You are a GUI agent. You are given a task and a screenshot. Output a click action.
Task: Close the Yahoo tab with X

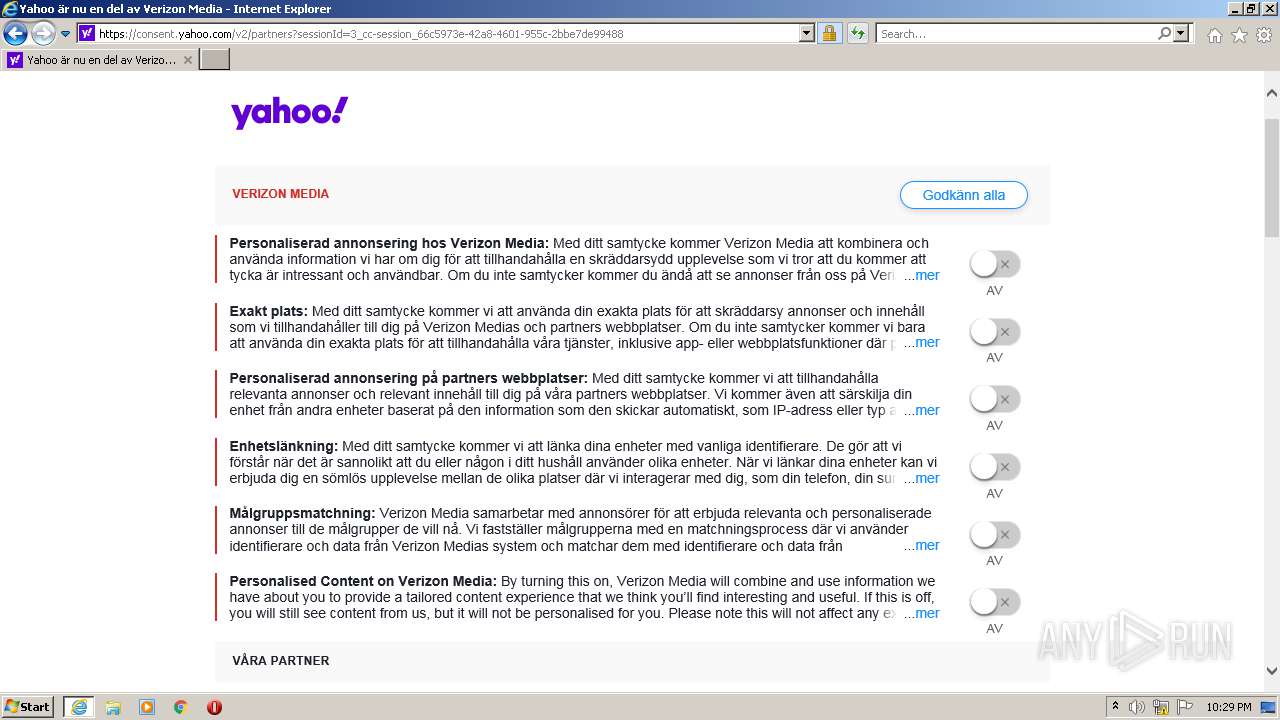[188, 60]
